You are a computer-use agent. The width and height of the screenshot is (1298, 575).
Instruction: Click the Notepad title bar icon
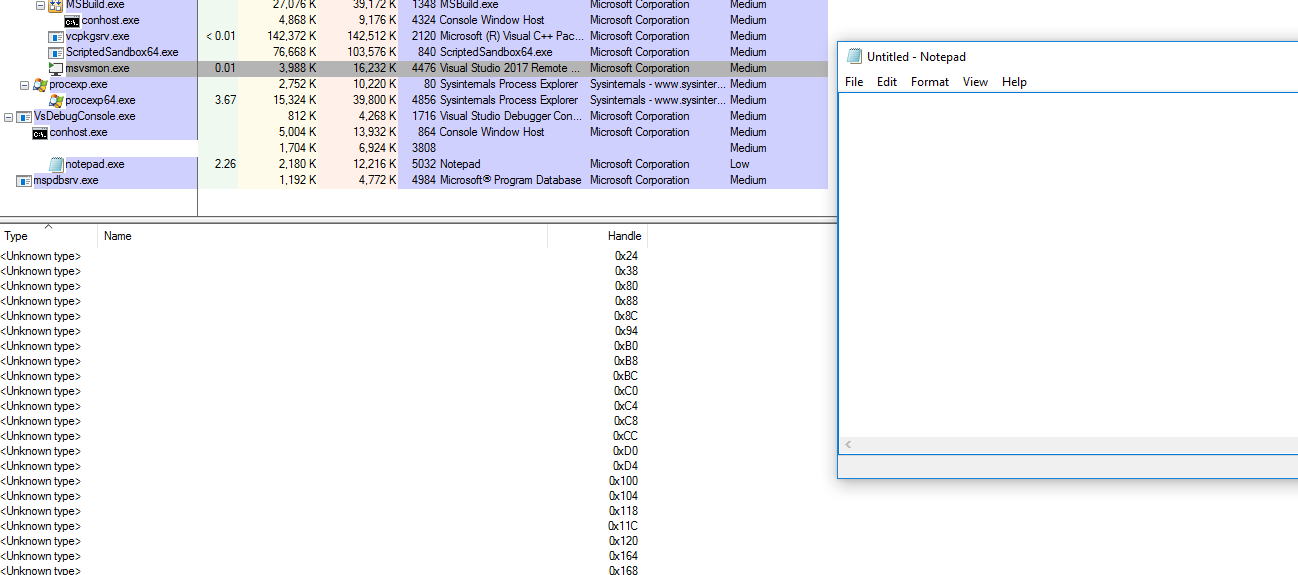[x=854, y=57]
